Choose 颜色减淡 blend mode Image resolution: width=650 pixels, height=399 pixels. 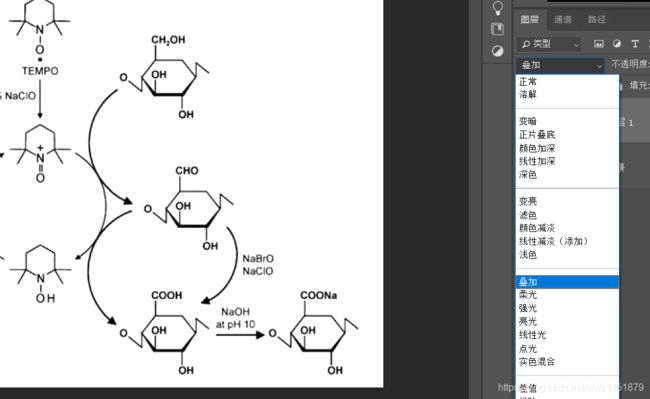[x=567, y=228]
